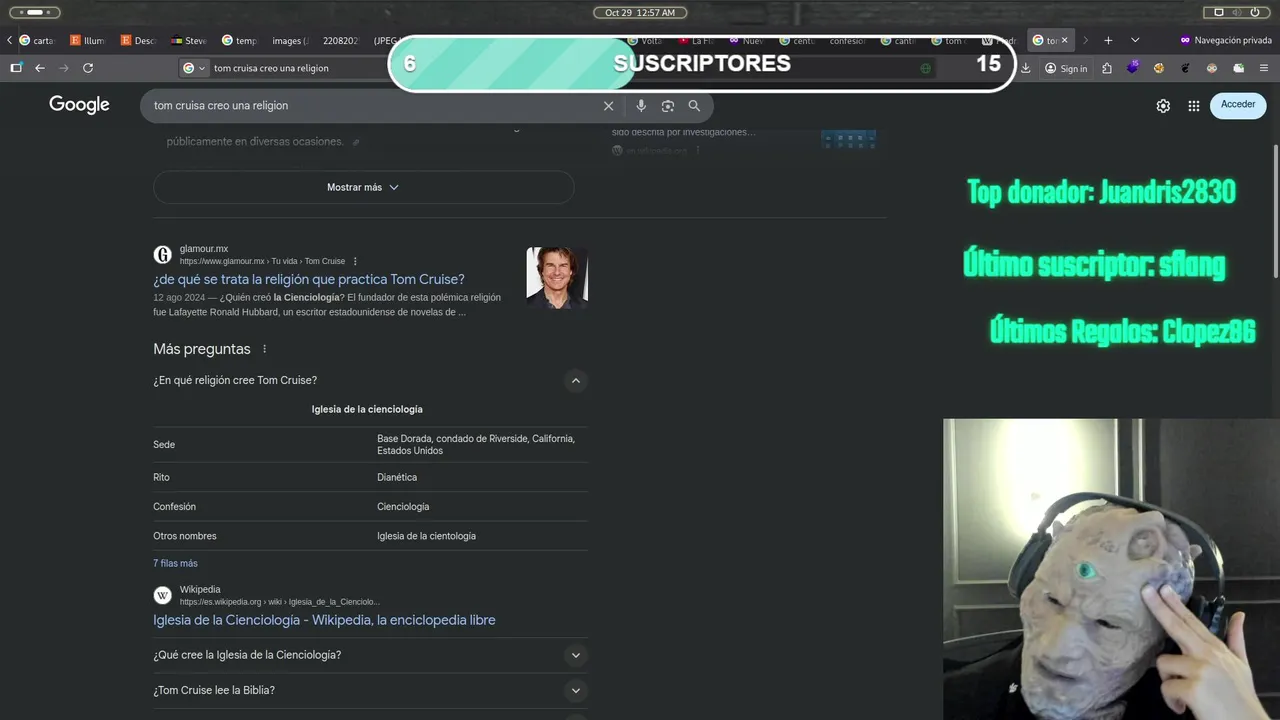The height and width of the screenshot is (720, 1280).
Task: Open the glamour.mx result options dots
Action: tap(355, 262)
